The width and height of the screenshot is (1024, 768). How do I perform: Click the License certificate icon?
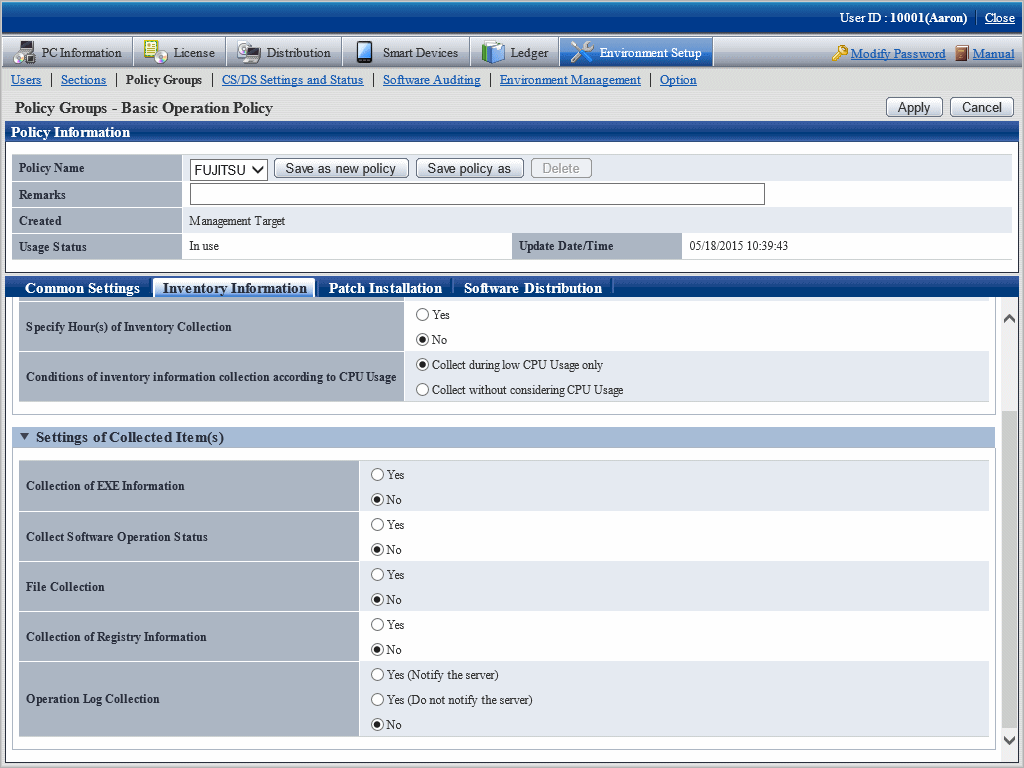click(155, 53)
